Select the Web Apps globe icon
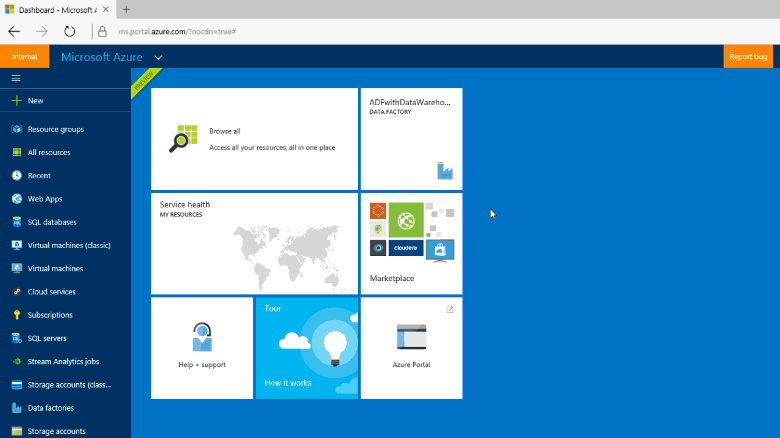Viewport: 780px width, 438px height. 16,199
